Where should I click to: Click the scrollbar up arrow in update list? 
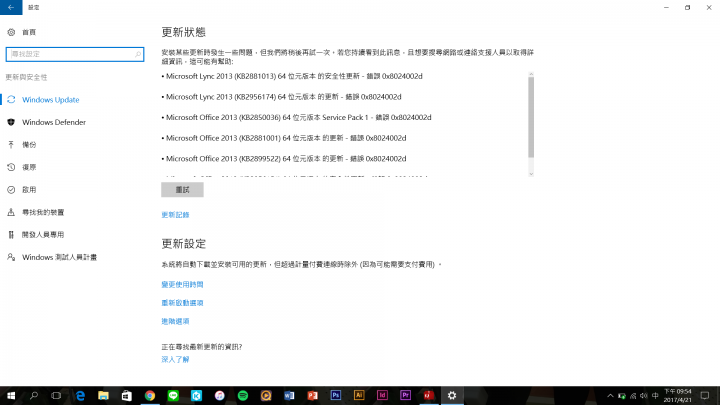(x=531, y=74)
